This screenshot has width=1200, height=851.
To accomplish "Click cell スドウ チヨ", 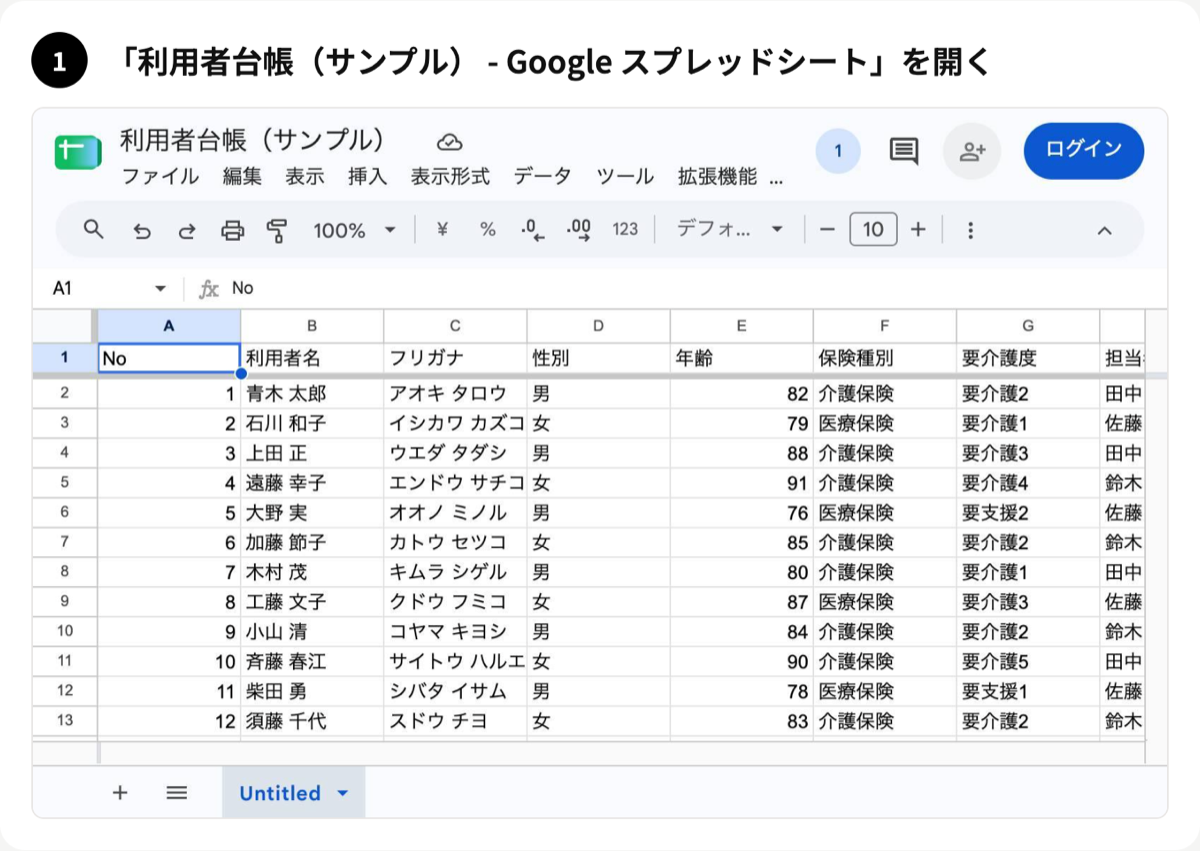I will [x=455, y=721].
